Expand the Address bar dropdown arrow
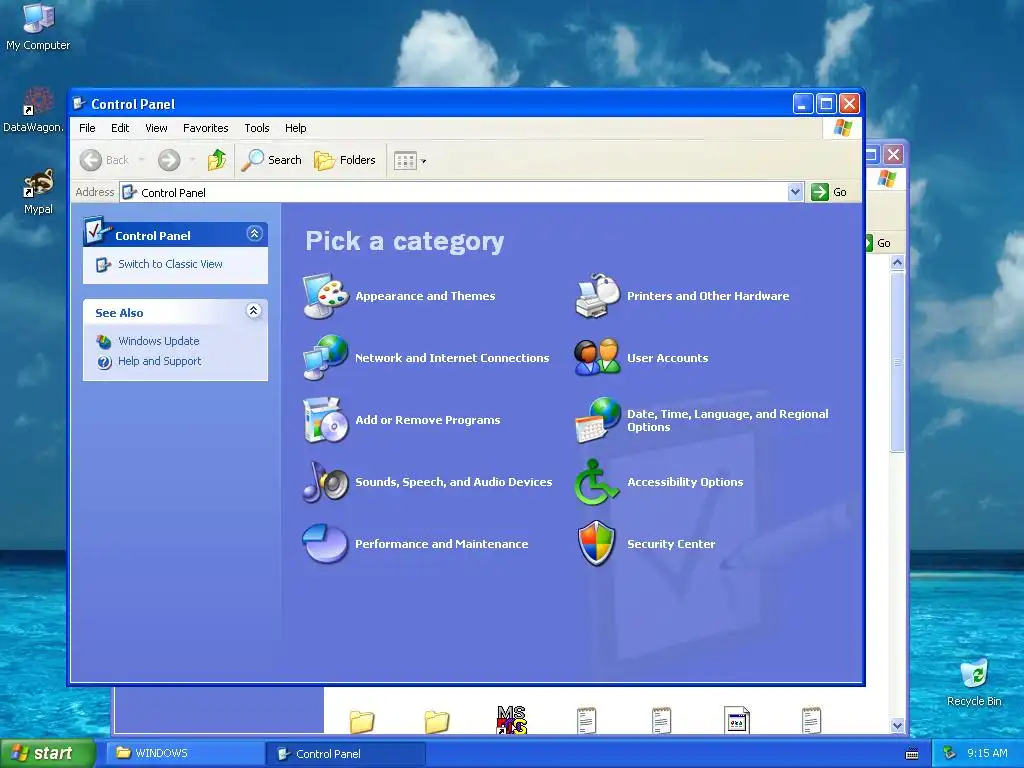Image resolution: width=1024 pixels, height=768 pixels. click(x=795, y=192)
